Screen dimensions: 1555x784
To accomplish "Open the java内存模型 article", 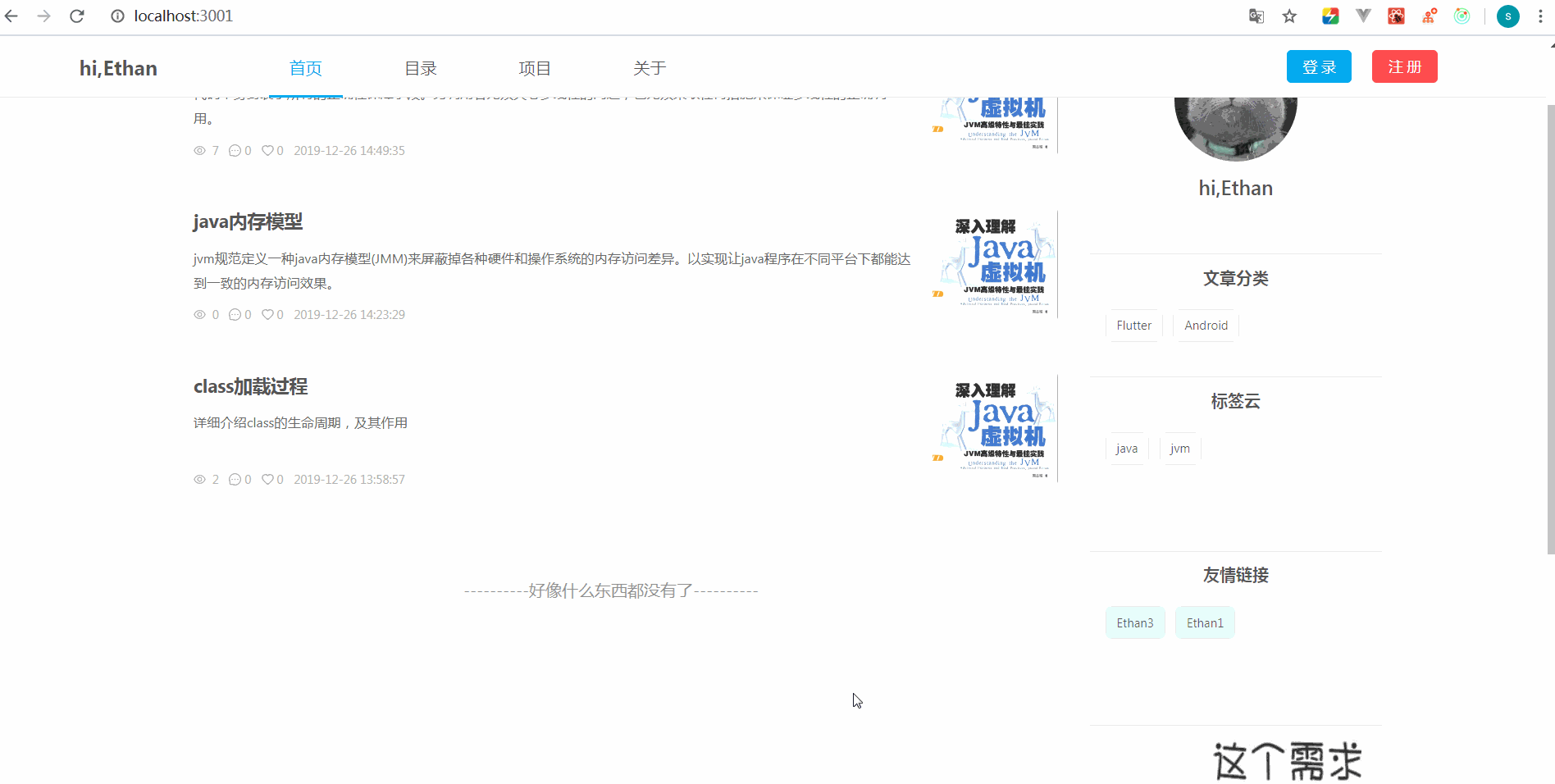I will 248,221.
